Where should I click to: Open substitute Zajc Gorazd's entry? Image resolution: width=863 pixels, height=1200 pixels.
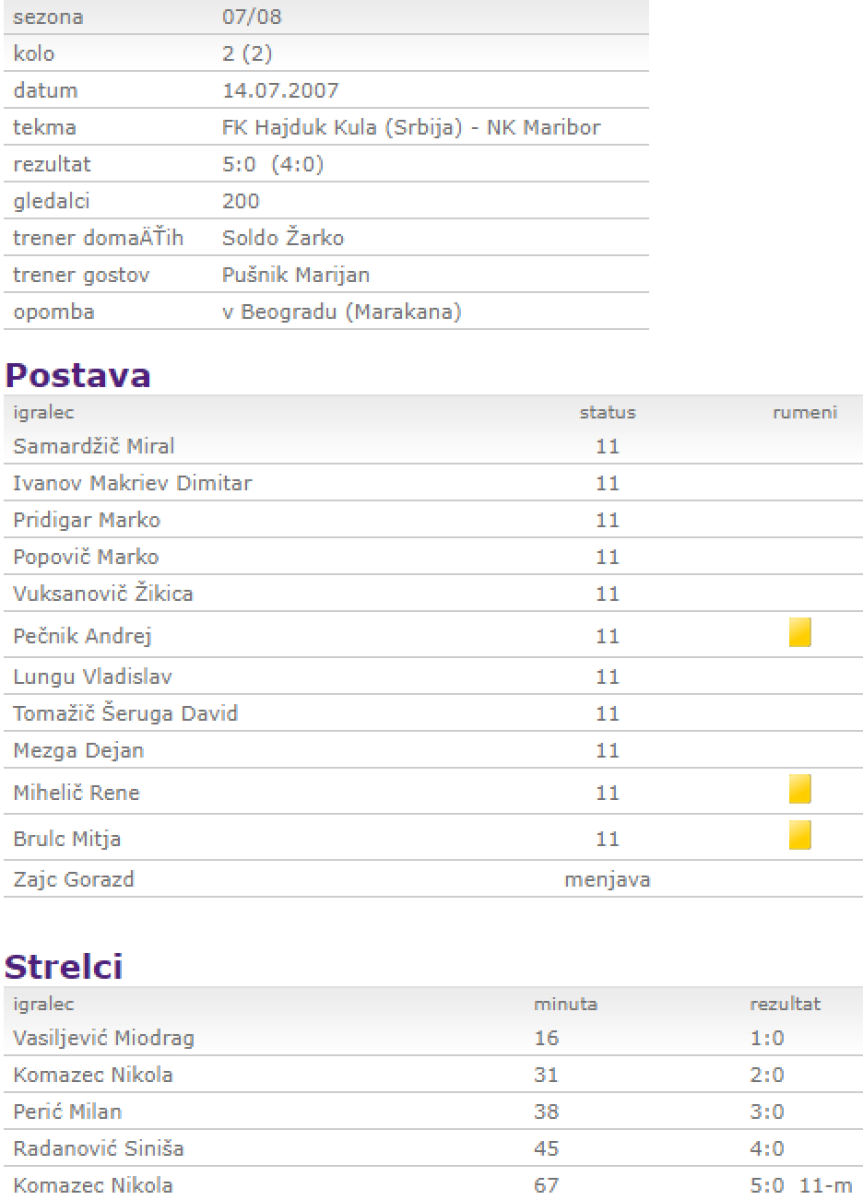(74, 880)
